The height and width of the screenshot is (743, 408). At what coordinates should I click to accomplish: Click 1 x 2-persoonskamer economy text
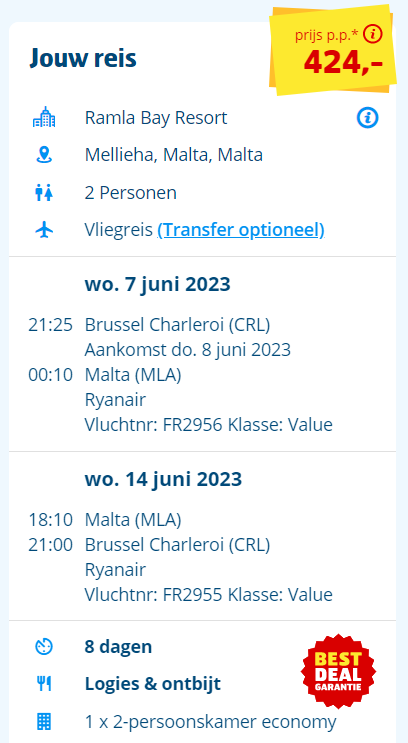click(210, 722)
